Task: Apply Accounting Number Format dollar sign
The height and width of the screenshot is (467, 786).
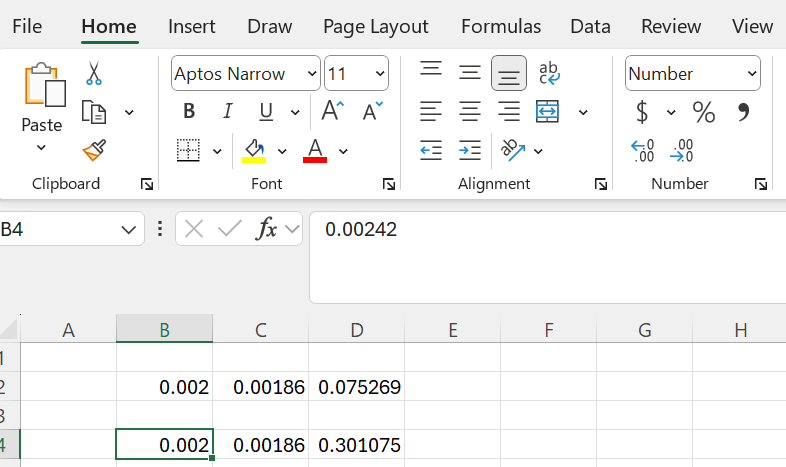Action: point(642,112)
